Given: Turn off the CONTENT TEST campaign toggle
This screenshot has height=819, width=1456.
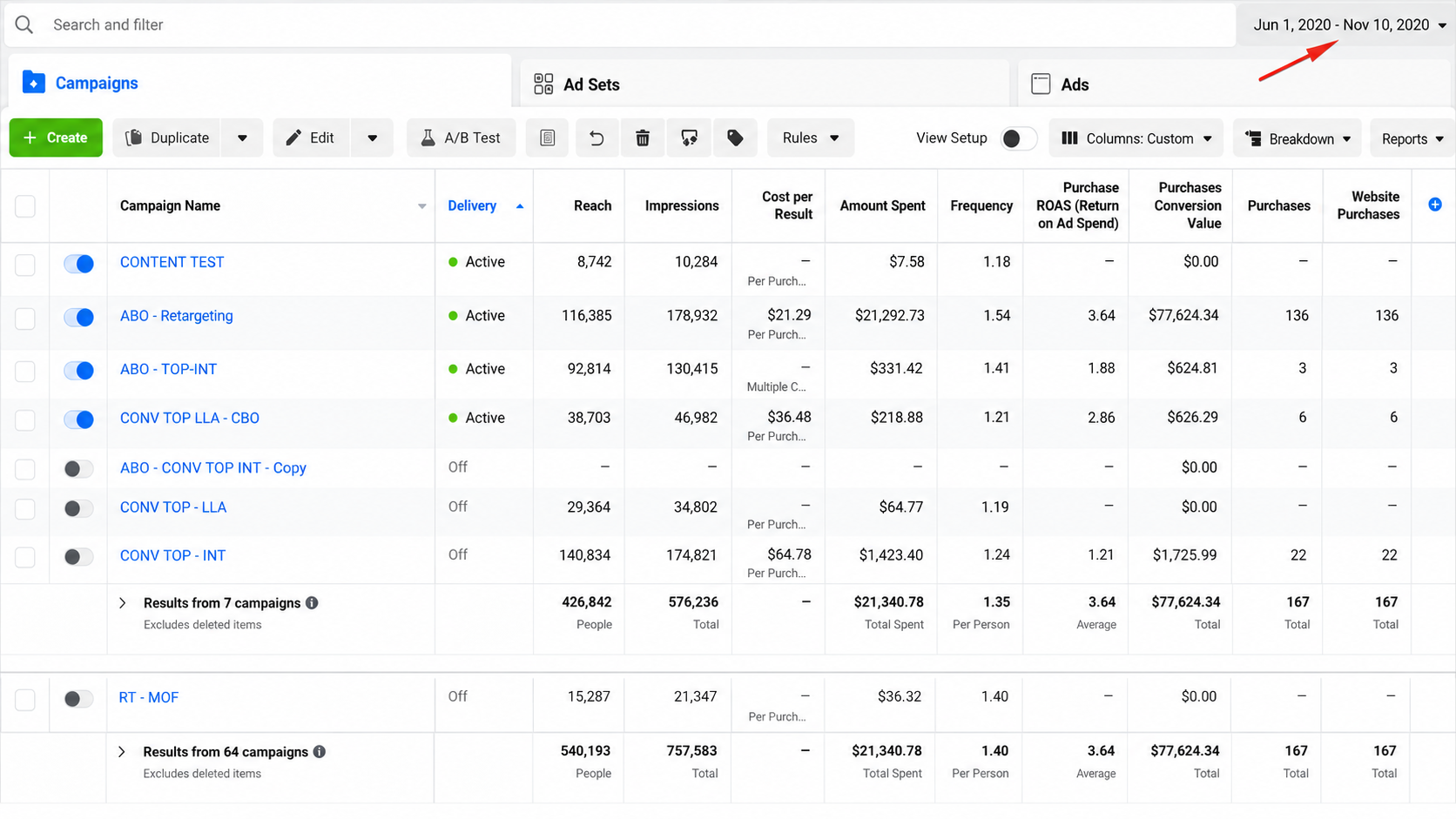Looking at the screenshot, I should click(79, 263).
